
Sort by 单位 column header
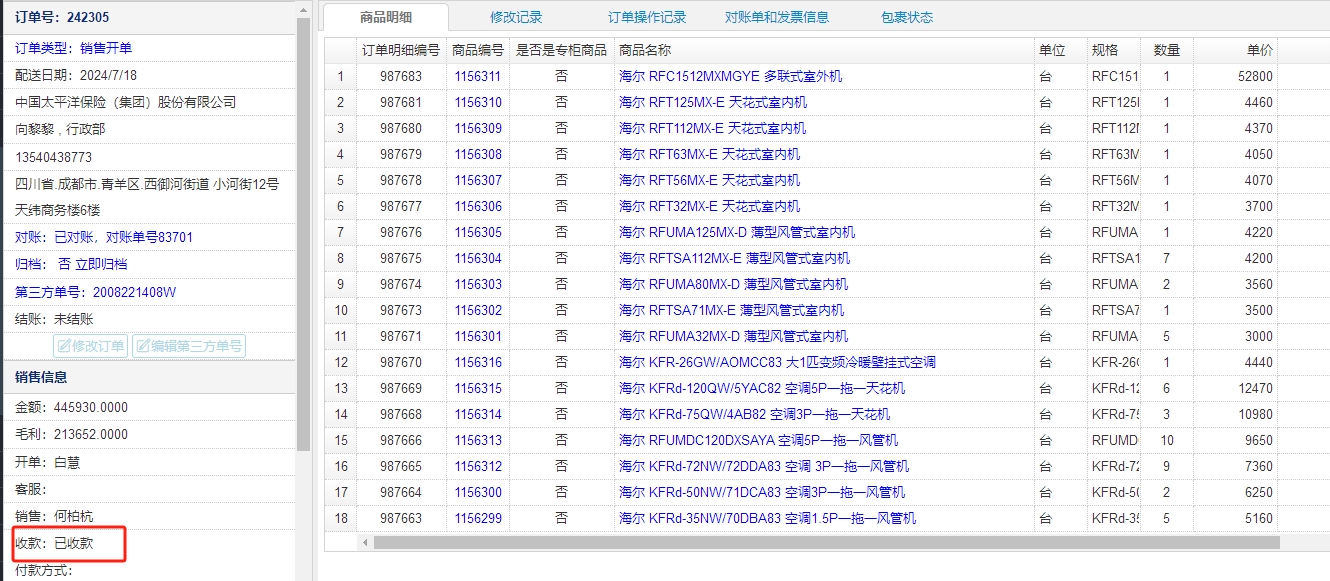tap(1061, 50)
